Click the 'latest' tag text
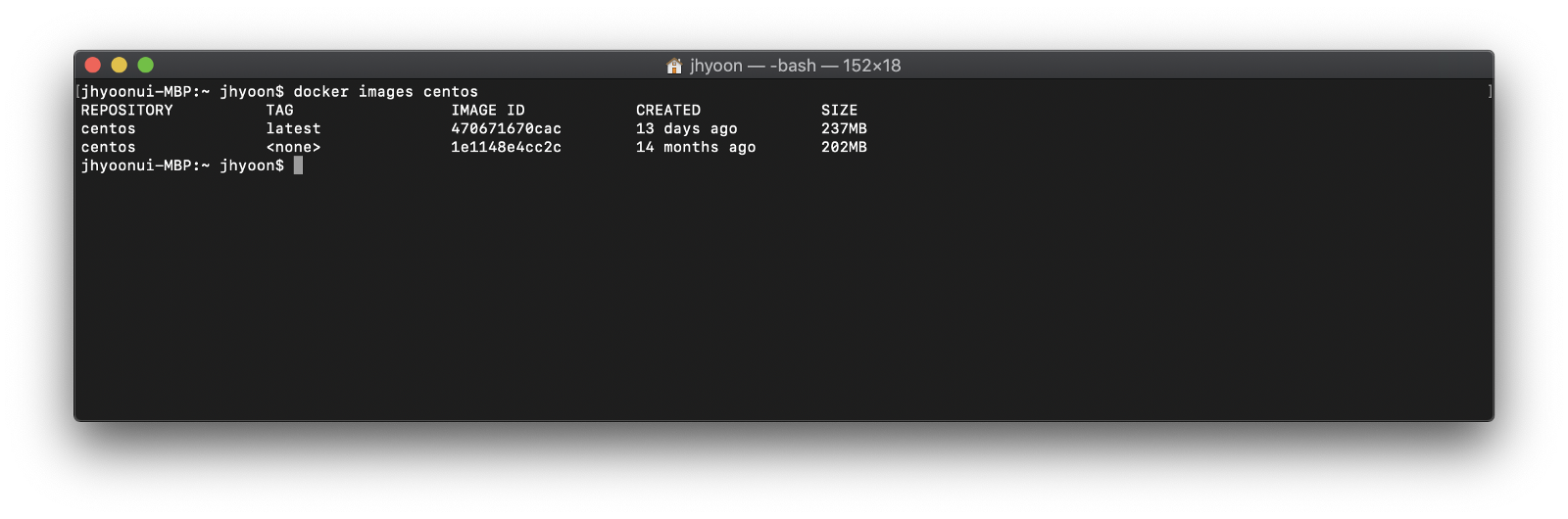The height and width of the screenshot is (519, 1568). (293, 128)
